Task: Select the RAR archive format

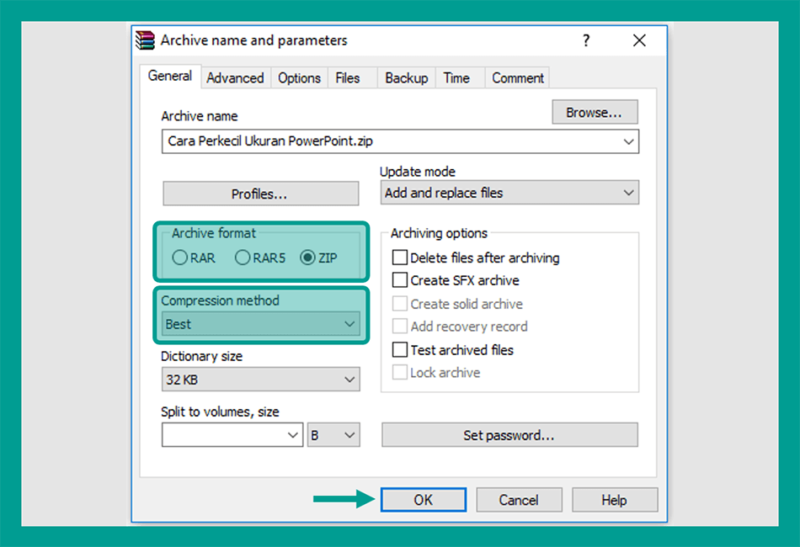Action: (x=180, y=258)
